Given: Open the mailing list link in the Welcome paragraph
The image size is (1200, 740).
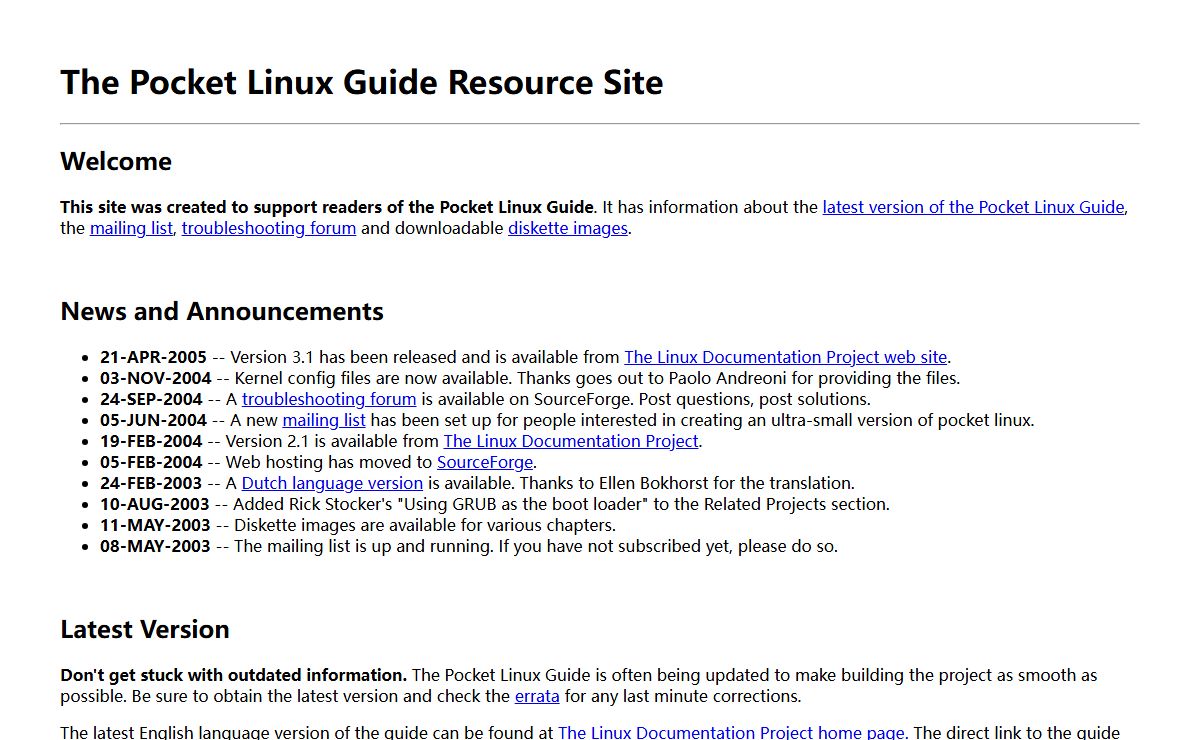Looking at the screenshot, I should tap(132, 228).
